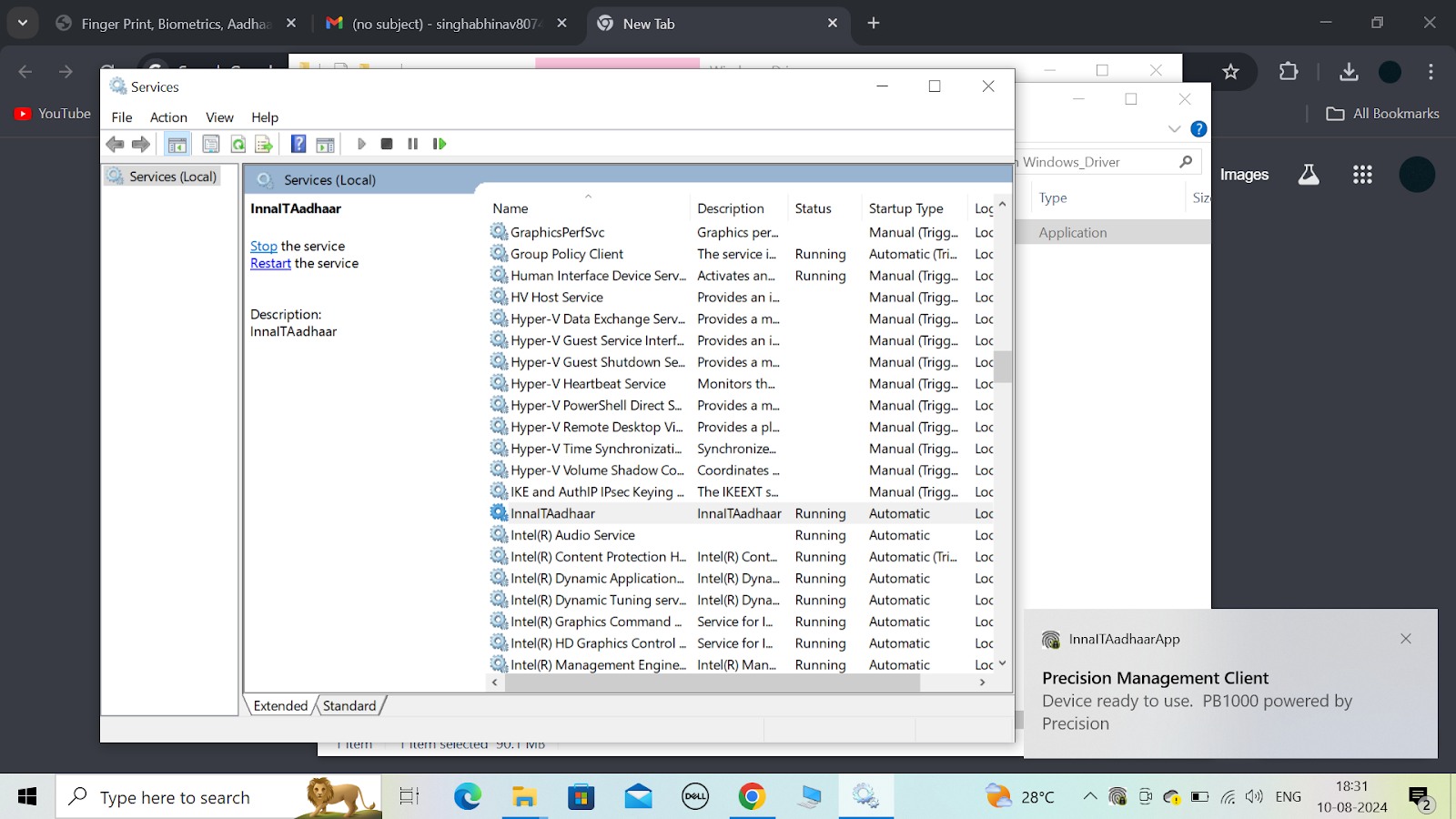Viewport: 1456px width, 819px height.
Task: Switch to the Standard tab
Action: coord(349,705)
